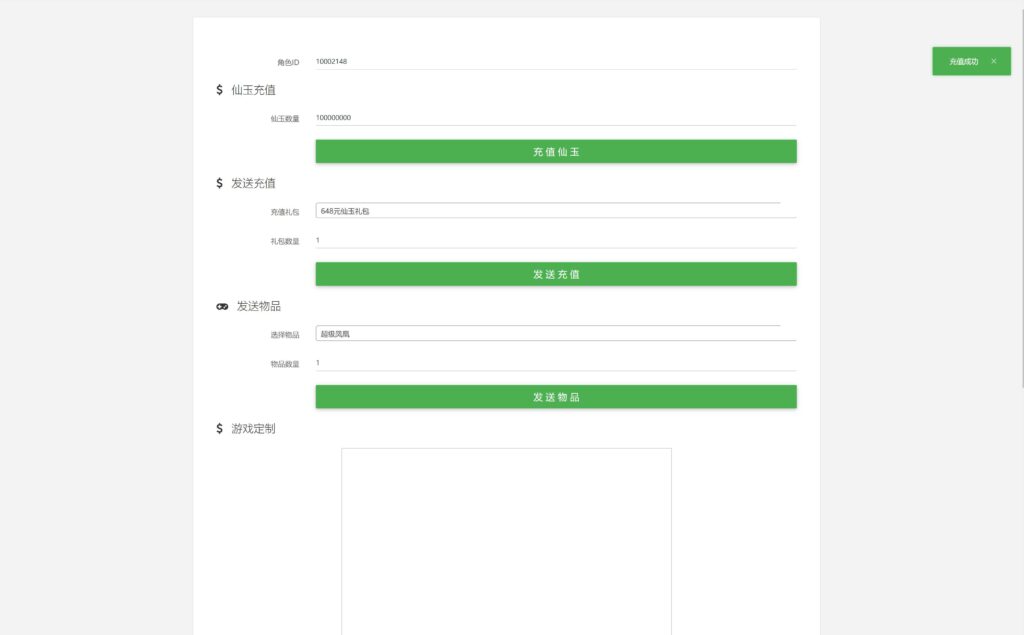Click the 物品数量 item quantity field
The width and height of the screenshot is (1024, 635).
pos(553,363)
